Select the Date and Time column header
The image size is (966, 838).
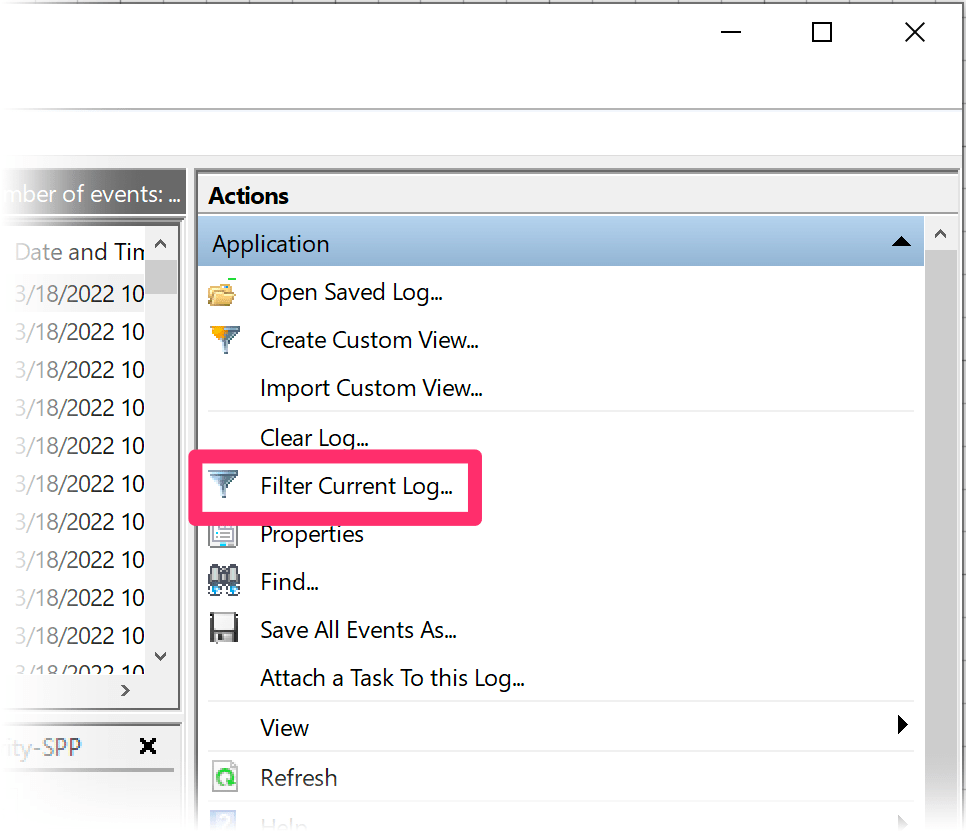click(75, 251)
